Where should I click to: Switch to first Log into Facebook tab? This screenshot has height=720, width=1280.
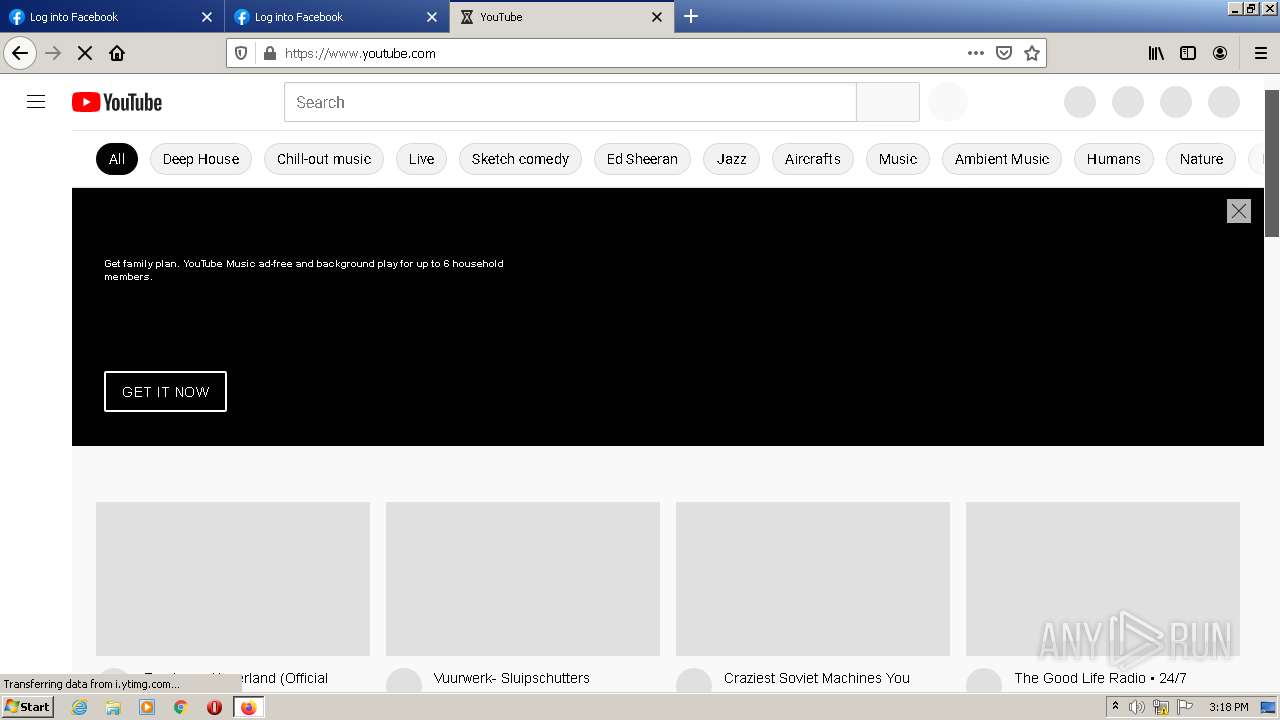coord(111,17)
